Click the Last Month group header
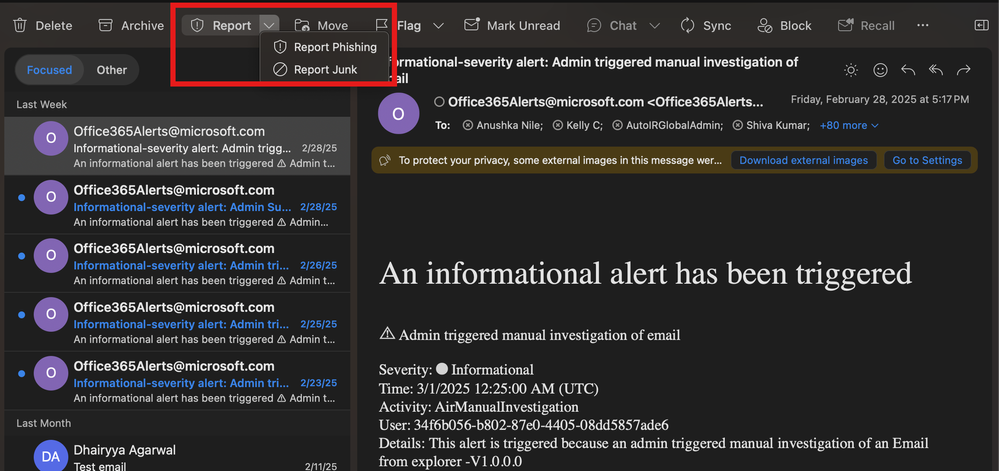999x471 pixels. click(44, 423)
